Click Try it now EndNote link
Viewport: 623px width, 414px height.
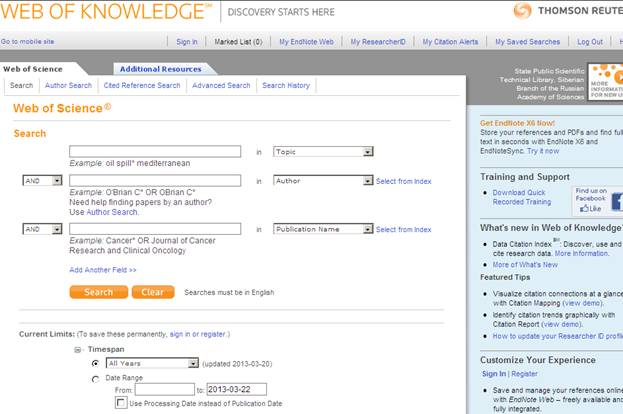(543, 151)
